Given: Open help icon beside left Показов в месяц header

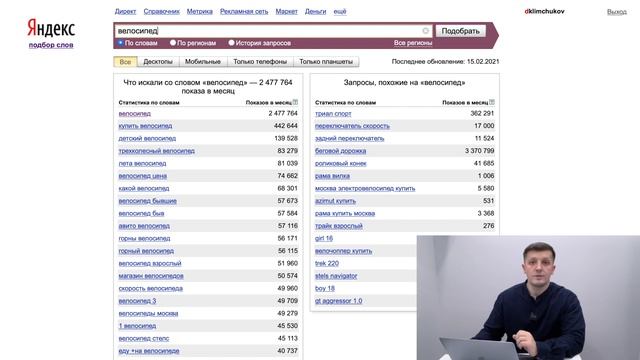Looking at the screenshot, I should tap(295, 102).
